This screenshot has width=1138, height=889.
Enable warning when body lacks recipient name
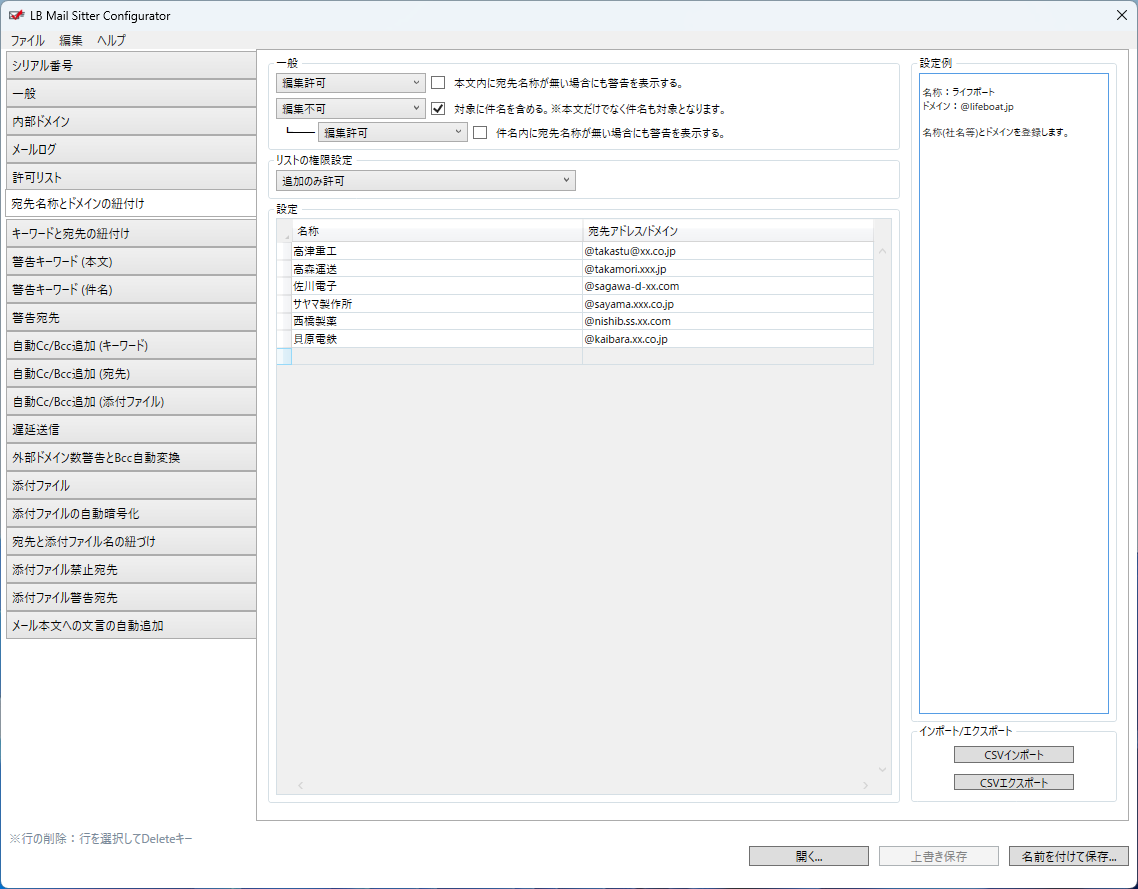click(438, 82)
